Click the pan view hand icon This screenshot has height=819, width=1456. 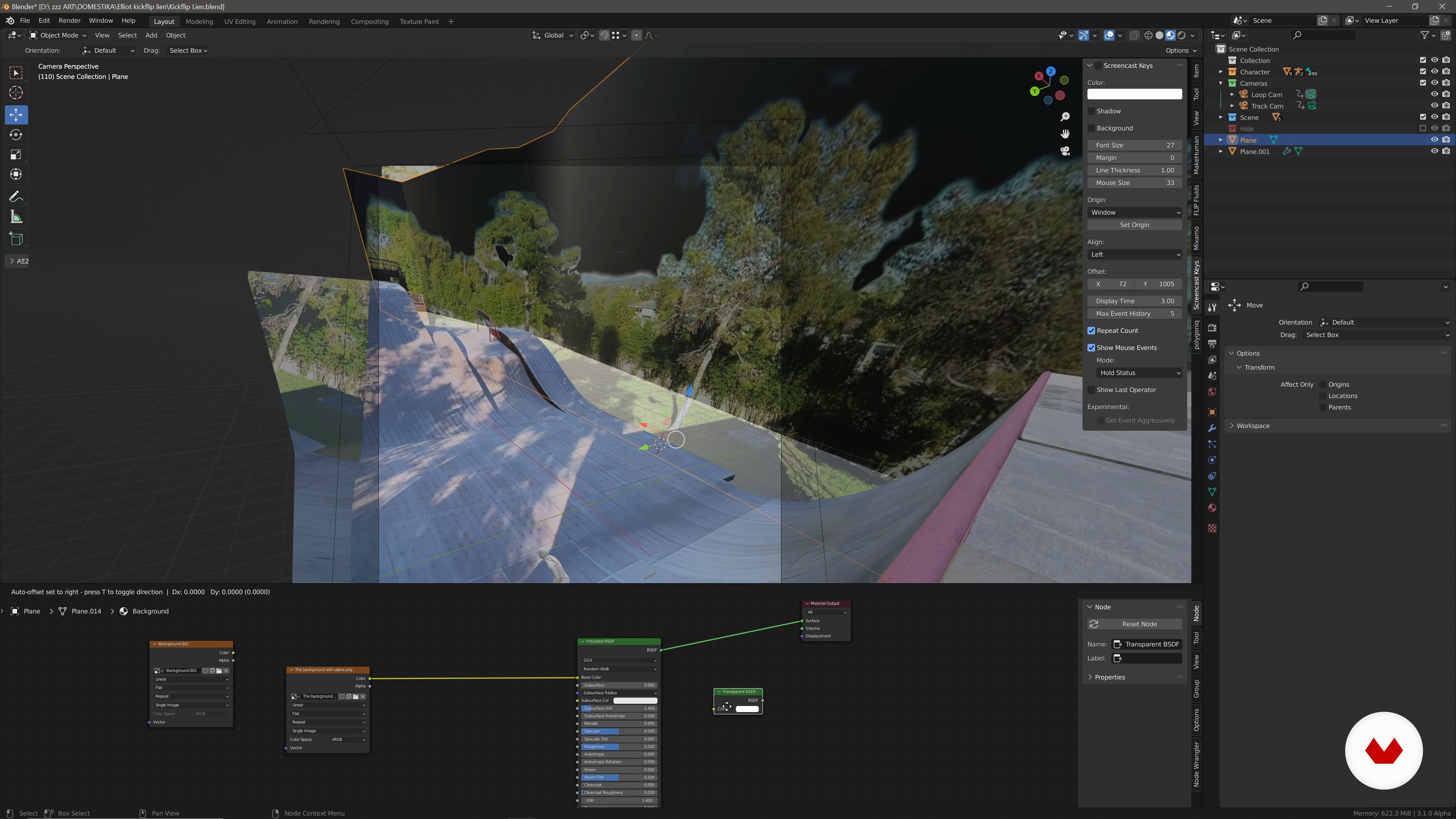pyautogui.click(x=1065, y=134)
